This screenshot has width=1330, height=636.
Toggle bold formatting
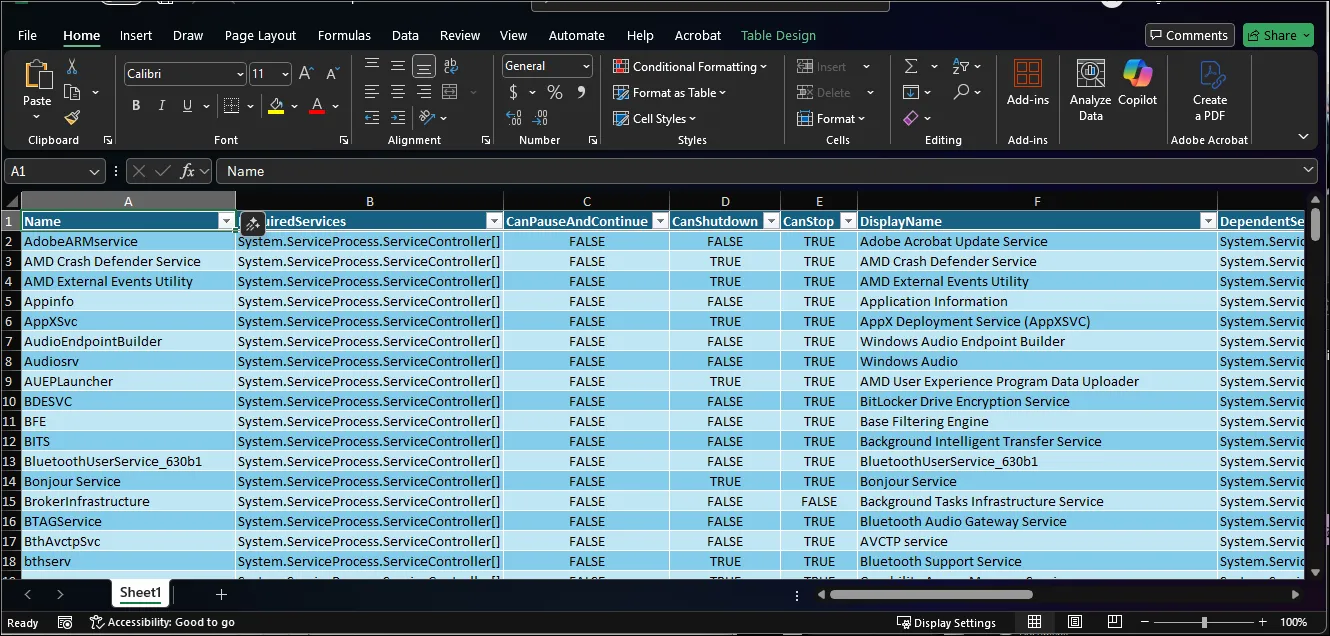tap(135, 104)
